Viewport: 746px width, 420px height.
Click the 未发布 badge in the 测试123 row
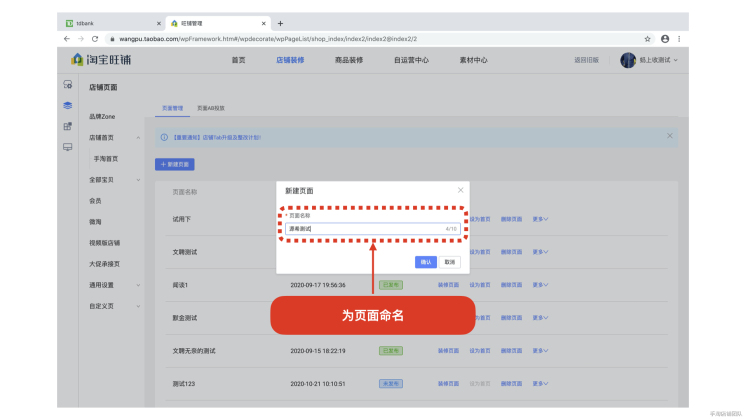point(391,383)
